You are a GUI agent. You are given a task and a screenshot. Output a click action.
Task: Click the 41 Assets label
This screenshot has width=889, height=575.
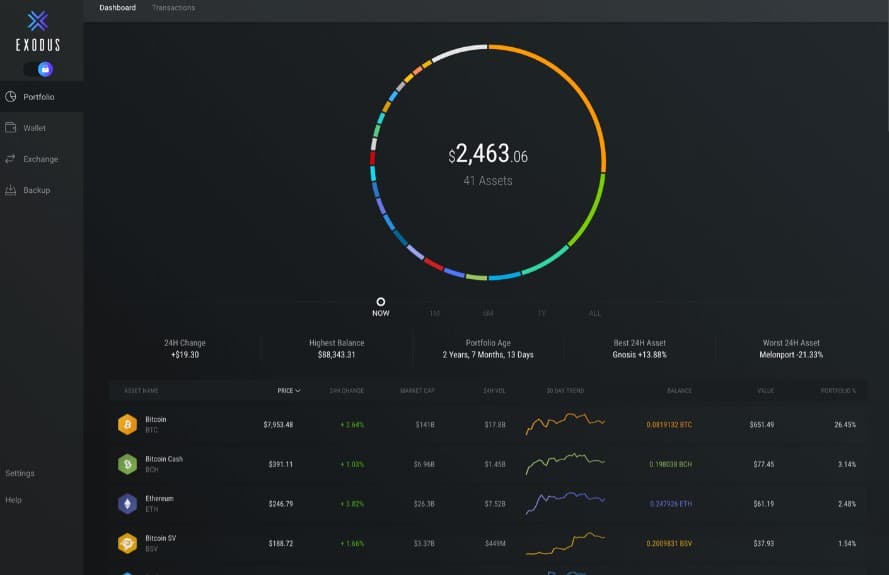click(x=488, y=181)
